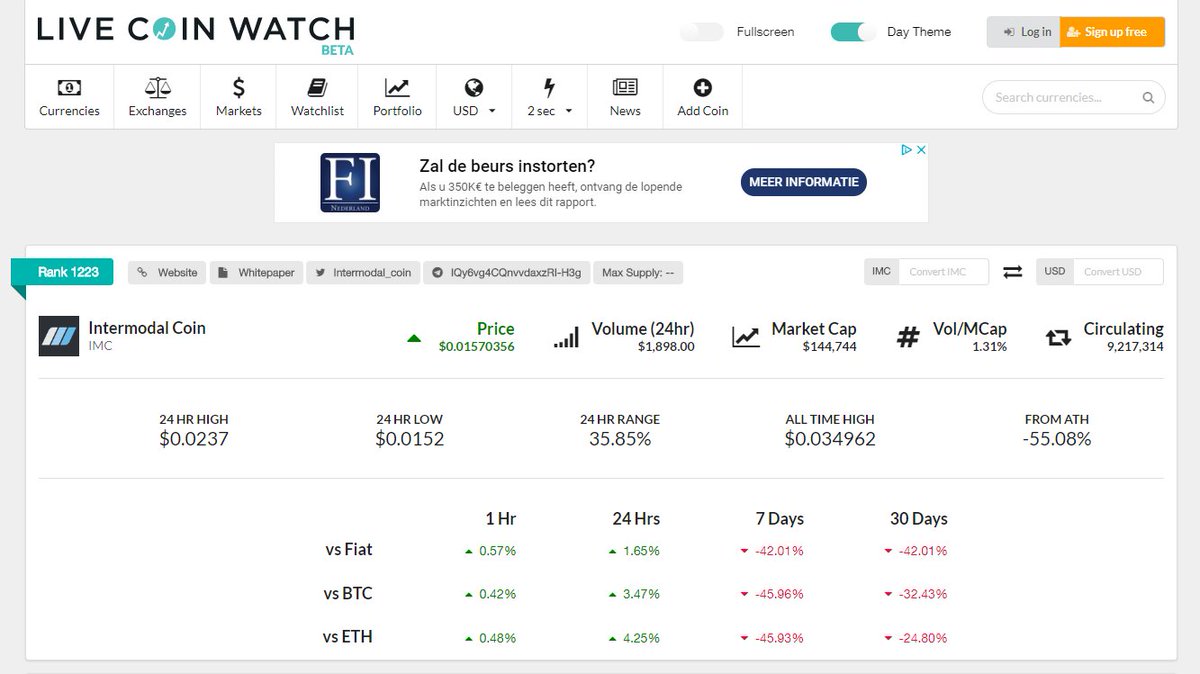Click the Rank 1223 ribbon

point(62,272)
